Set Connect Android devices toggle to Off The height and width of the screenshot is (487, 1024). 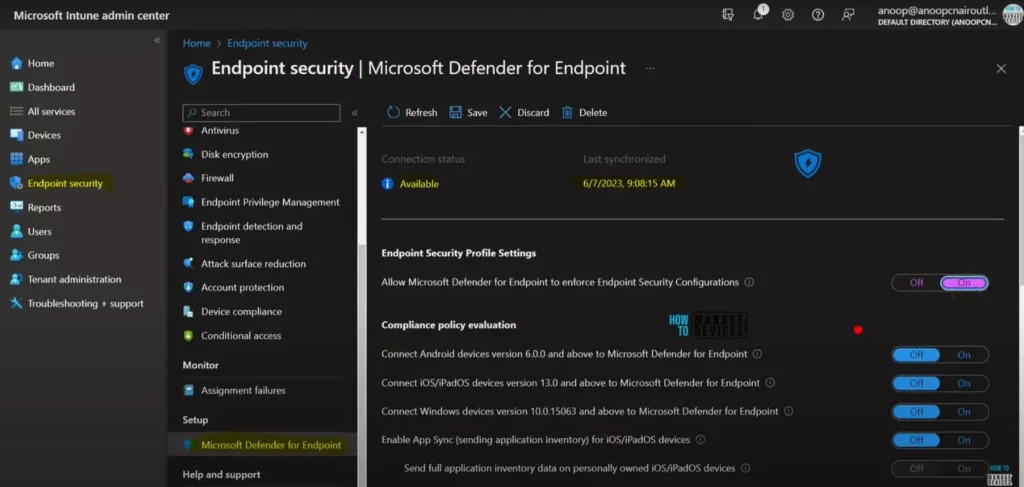click(x=916, y=355)
